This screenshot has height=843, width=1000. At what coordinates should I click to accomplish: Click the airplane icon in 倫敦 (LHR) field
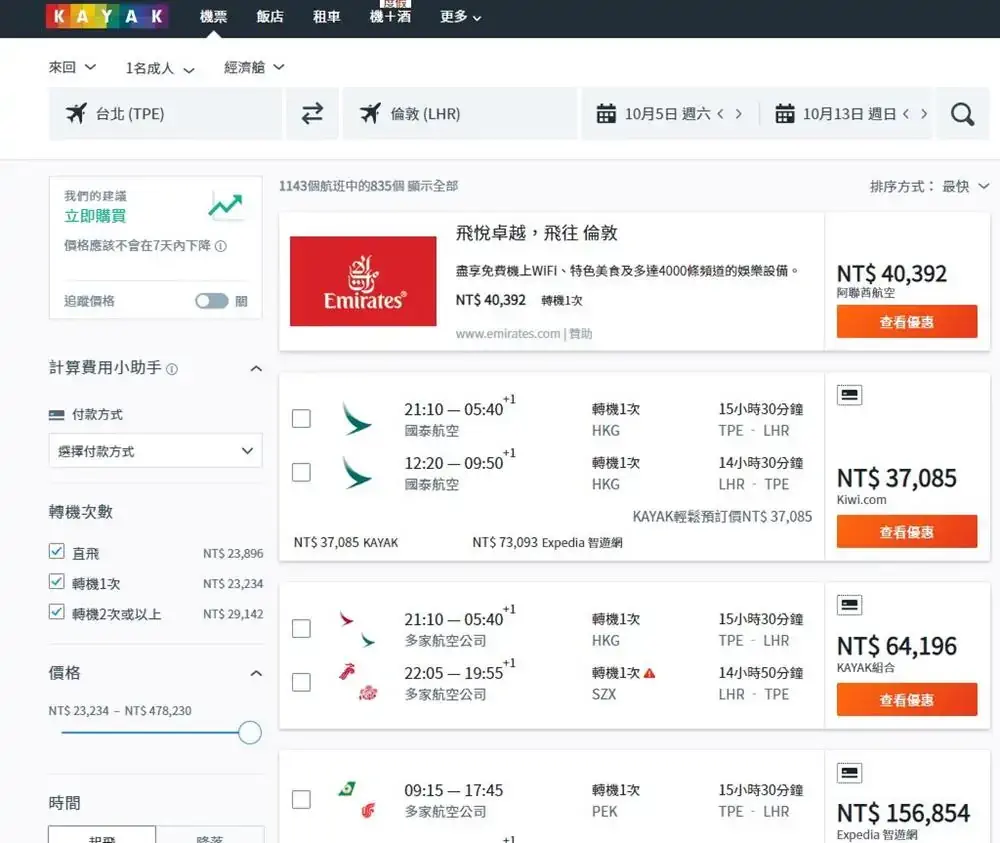[371, 114]
